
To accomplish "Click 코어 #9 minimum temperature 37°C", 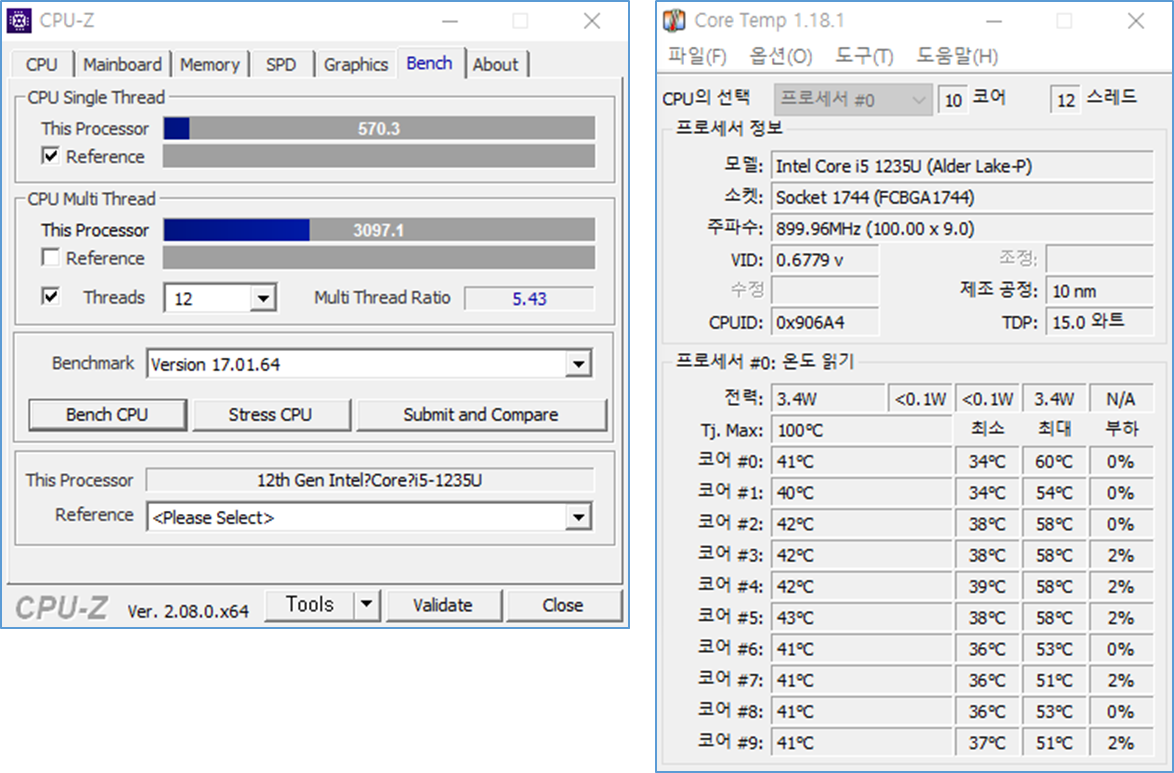I will [987, 743].
